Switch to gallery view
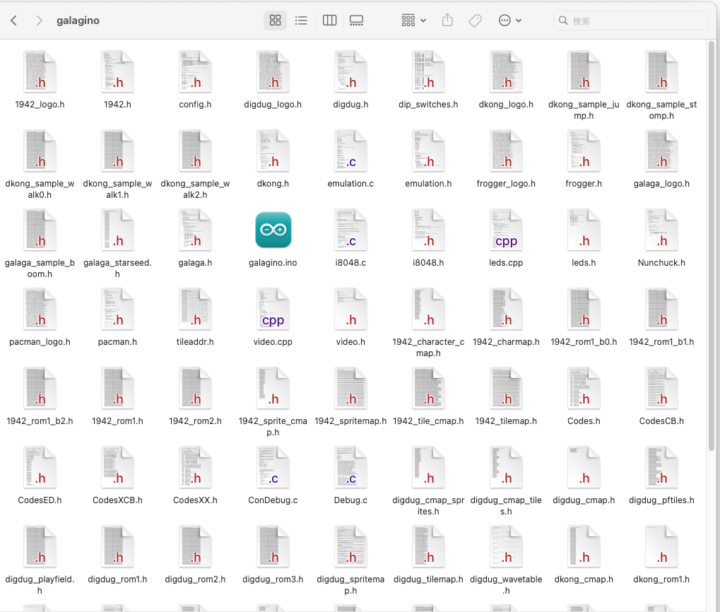720x612 pixels. click(357, 20)
